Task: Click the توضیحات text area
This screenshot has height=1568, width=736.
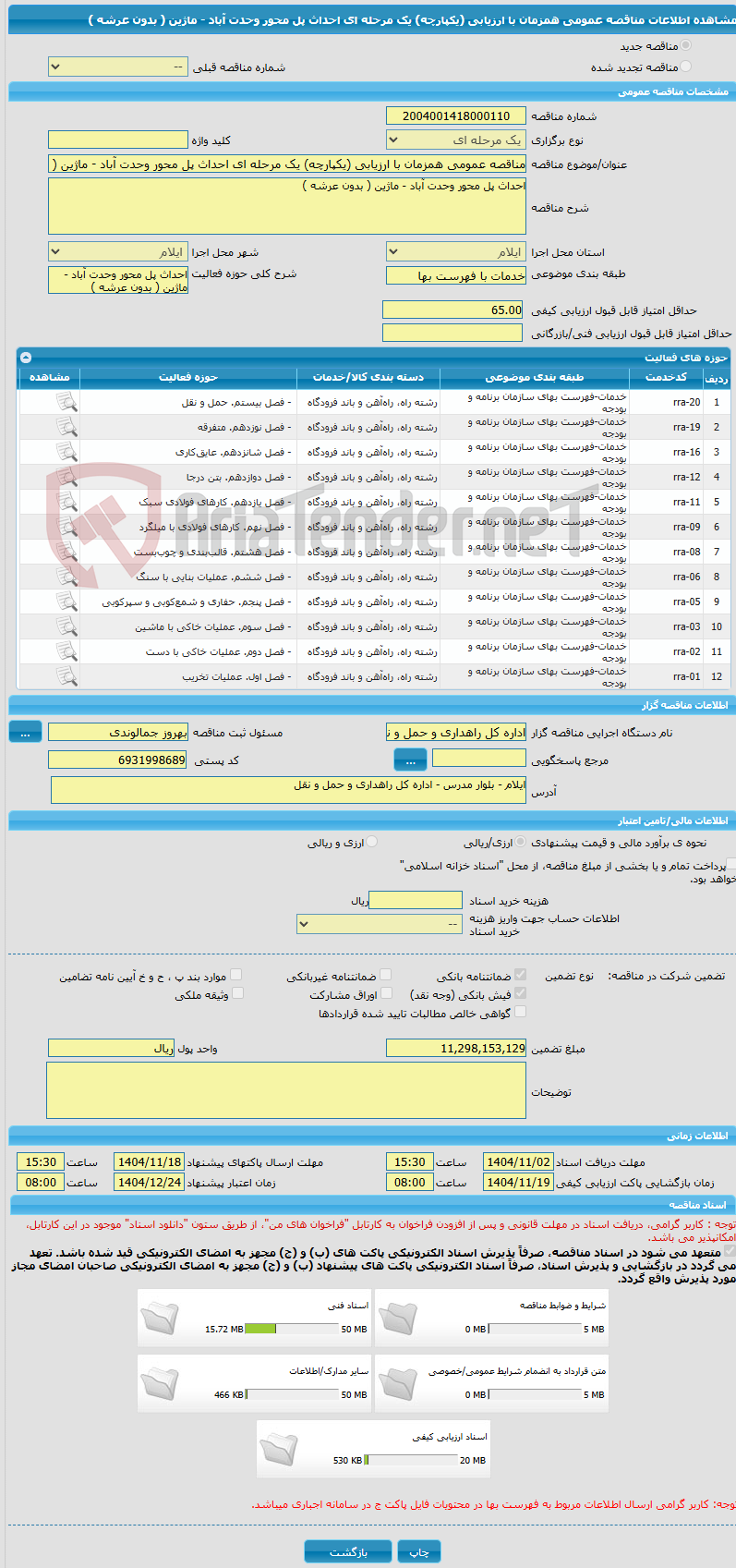Action: click(x=286, y=1090)
